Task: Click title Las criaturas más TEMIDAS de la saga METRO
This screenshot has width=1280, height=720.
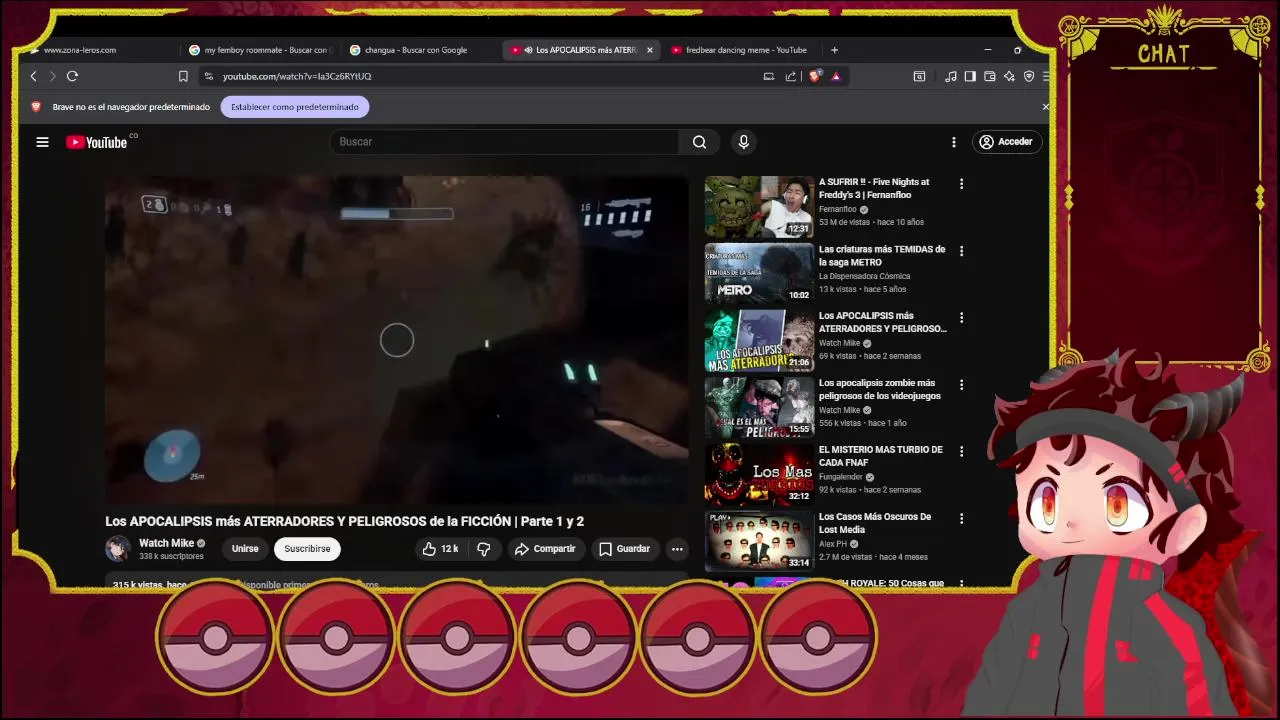Action: [x=882, y=256]
